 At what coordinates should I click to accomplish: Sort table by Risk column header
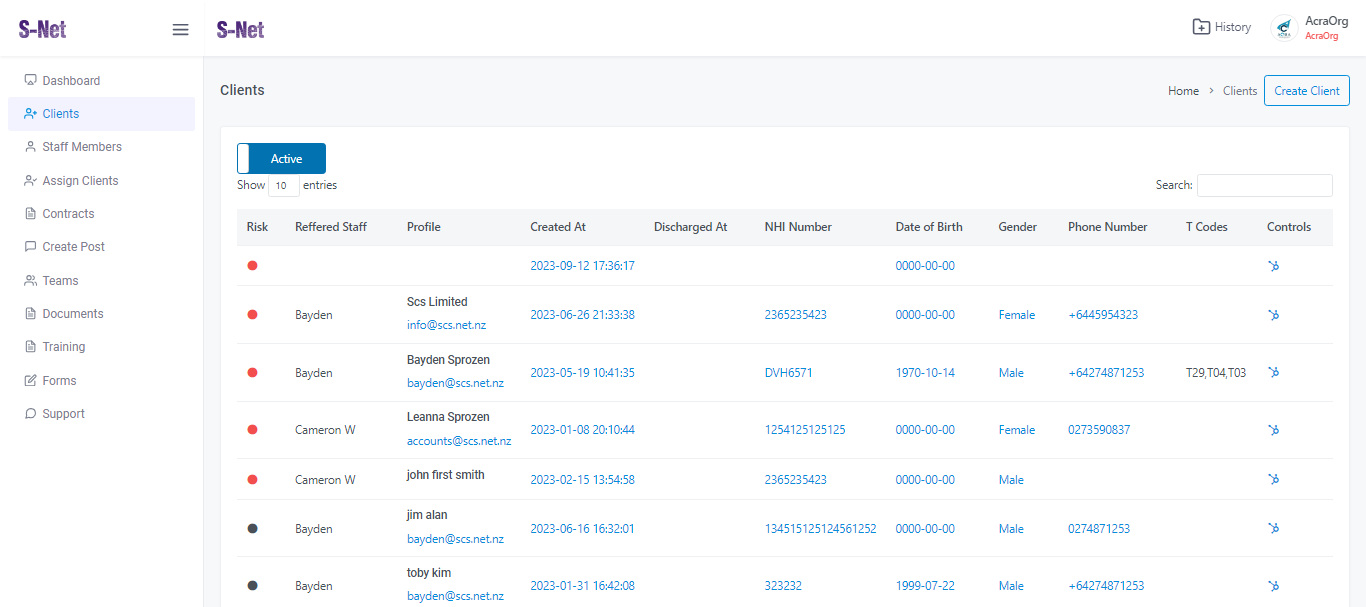pyautogui.click(x=257, y=227)
